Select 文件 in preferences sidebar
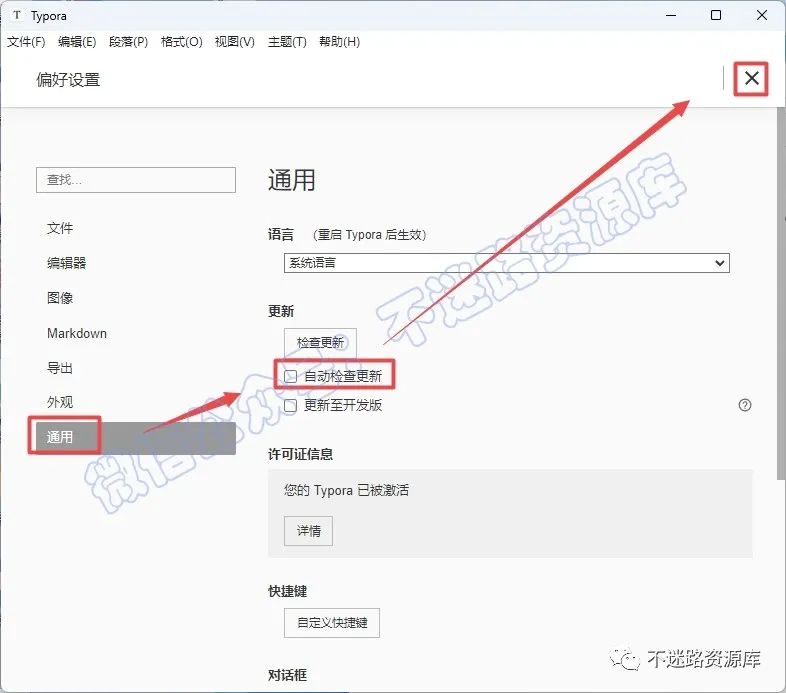This screenshot has height=693, width=786. pos(136,229)
